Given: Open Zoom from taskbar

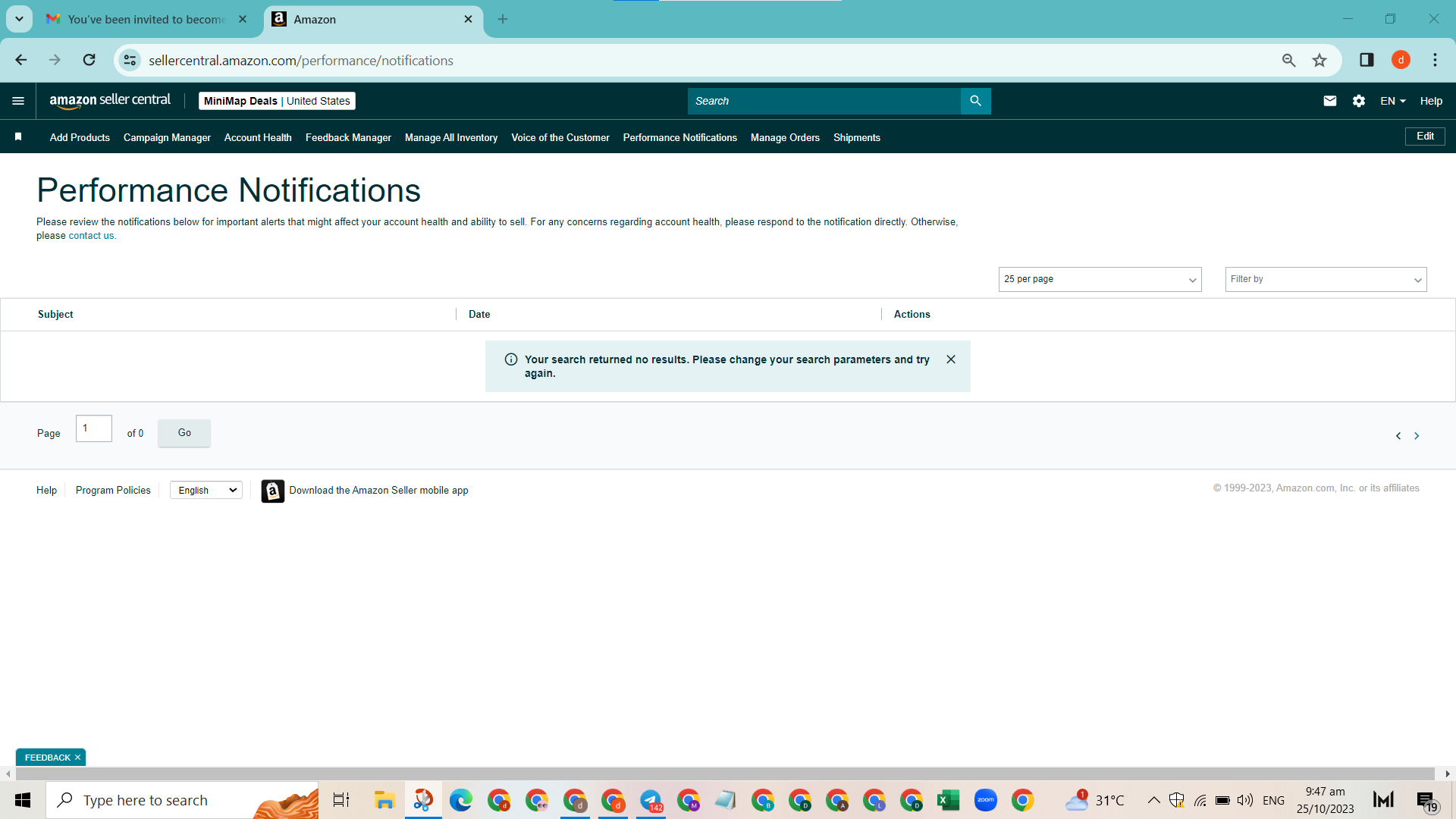Looking at the screenshot, I should pos(985,800).
